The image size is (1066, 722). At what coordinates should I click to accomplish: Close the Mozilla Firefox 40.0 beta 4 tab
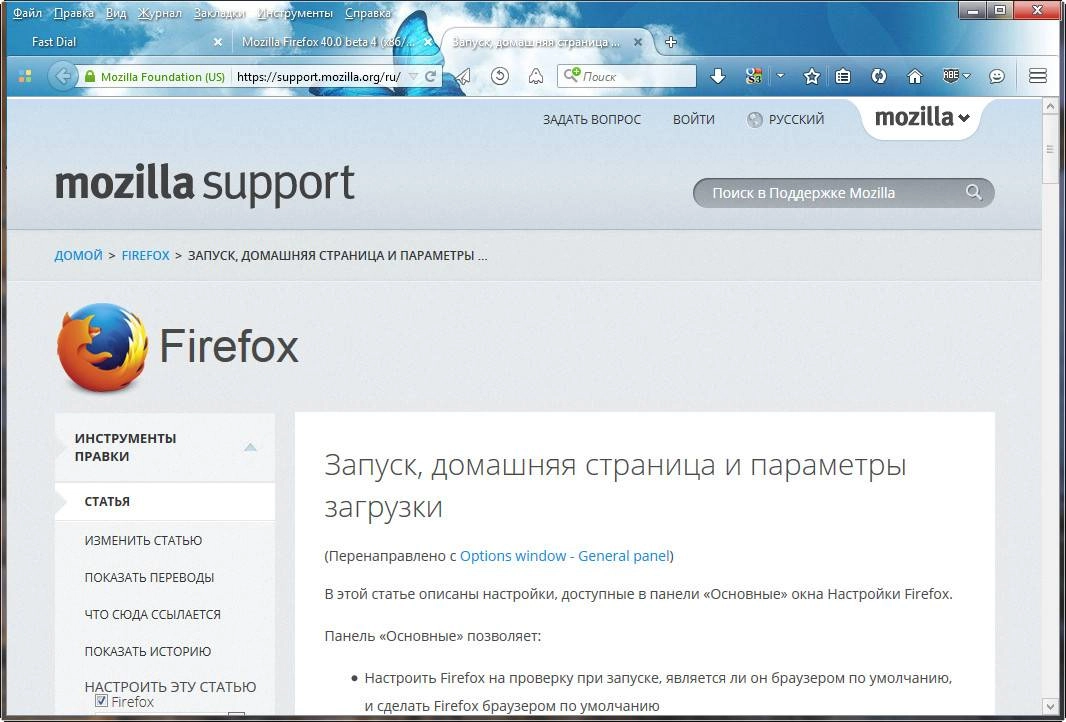click(x=428, y=42)
